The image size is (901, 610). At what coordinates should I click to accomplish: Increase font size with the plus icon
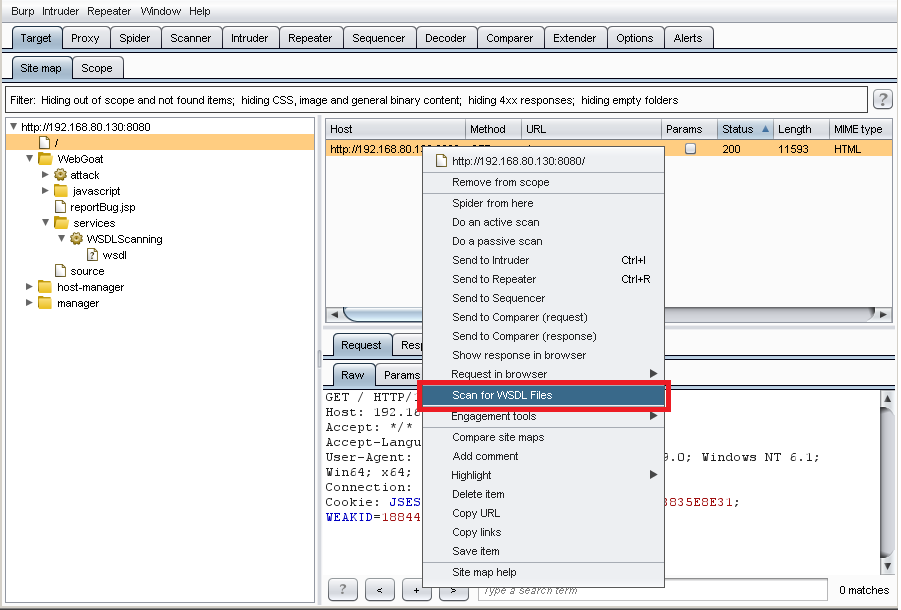(417, 589)
